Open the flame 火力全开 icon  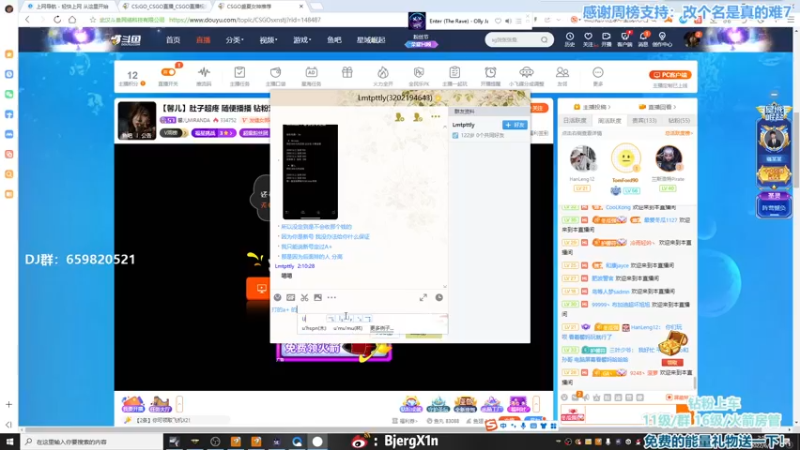click(x=383, y=72)
